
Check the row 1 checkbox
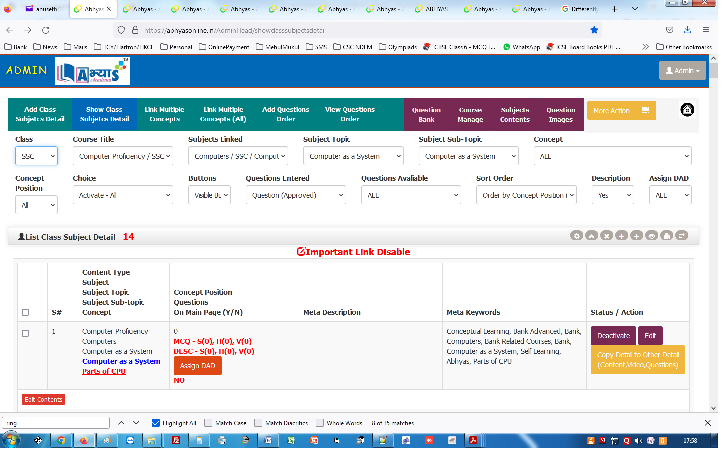26,333
